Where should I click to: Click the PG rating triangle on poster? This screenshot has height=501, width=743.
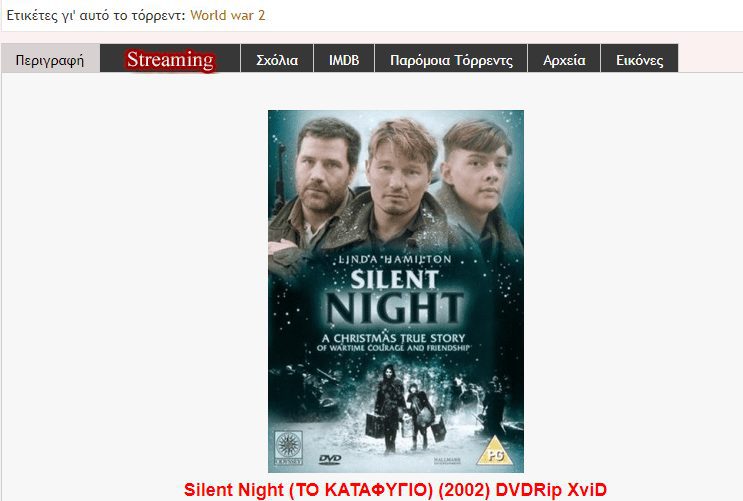coord(495,451)
